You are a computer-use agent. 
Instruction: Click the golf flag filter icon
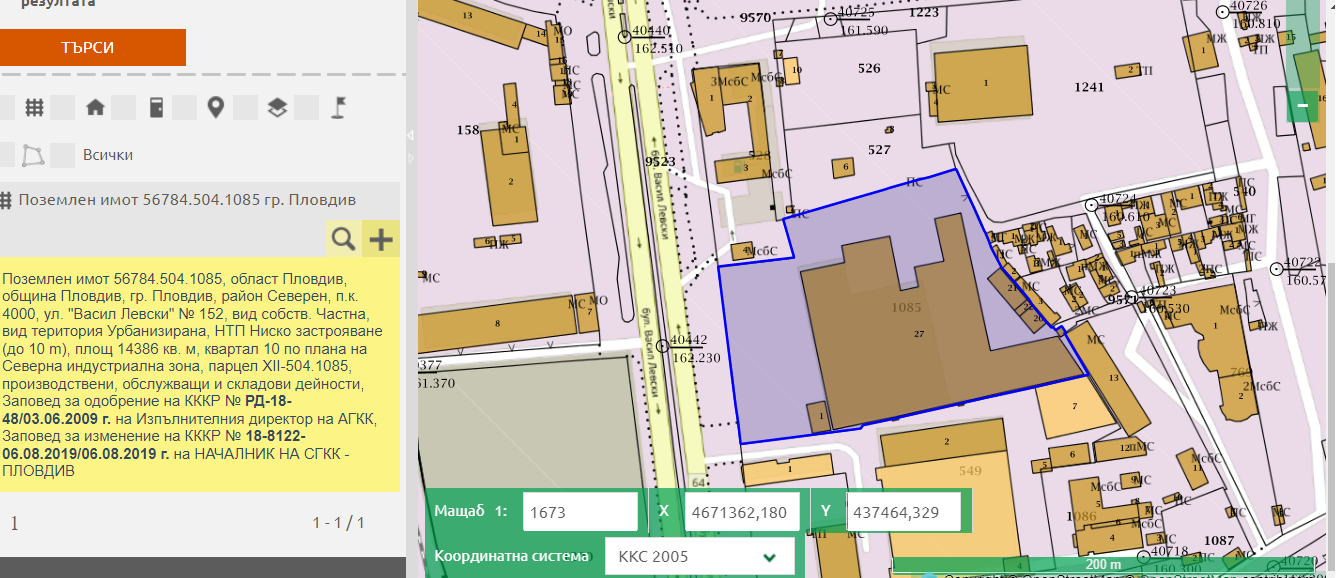tap(338, 107)
